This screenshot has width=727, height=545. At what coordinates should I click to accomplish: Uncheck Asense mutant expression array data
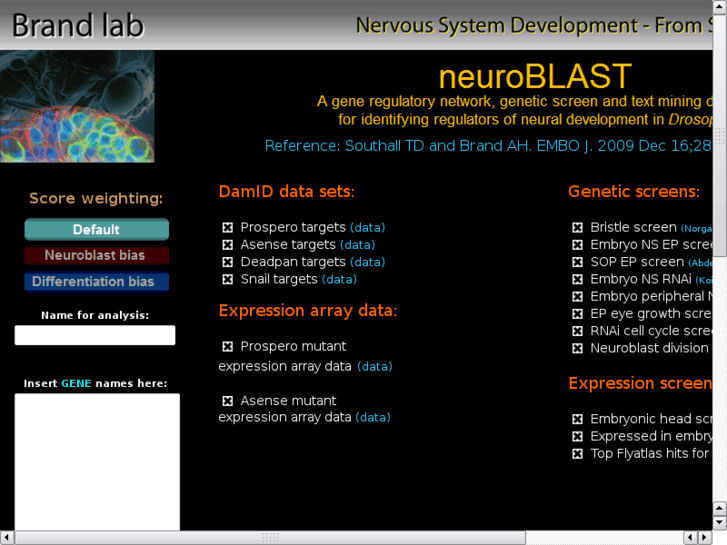227,401
